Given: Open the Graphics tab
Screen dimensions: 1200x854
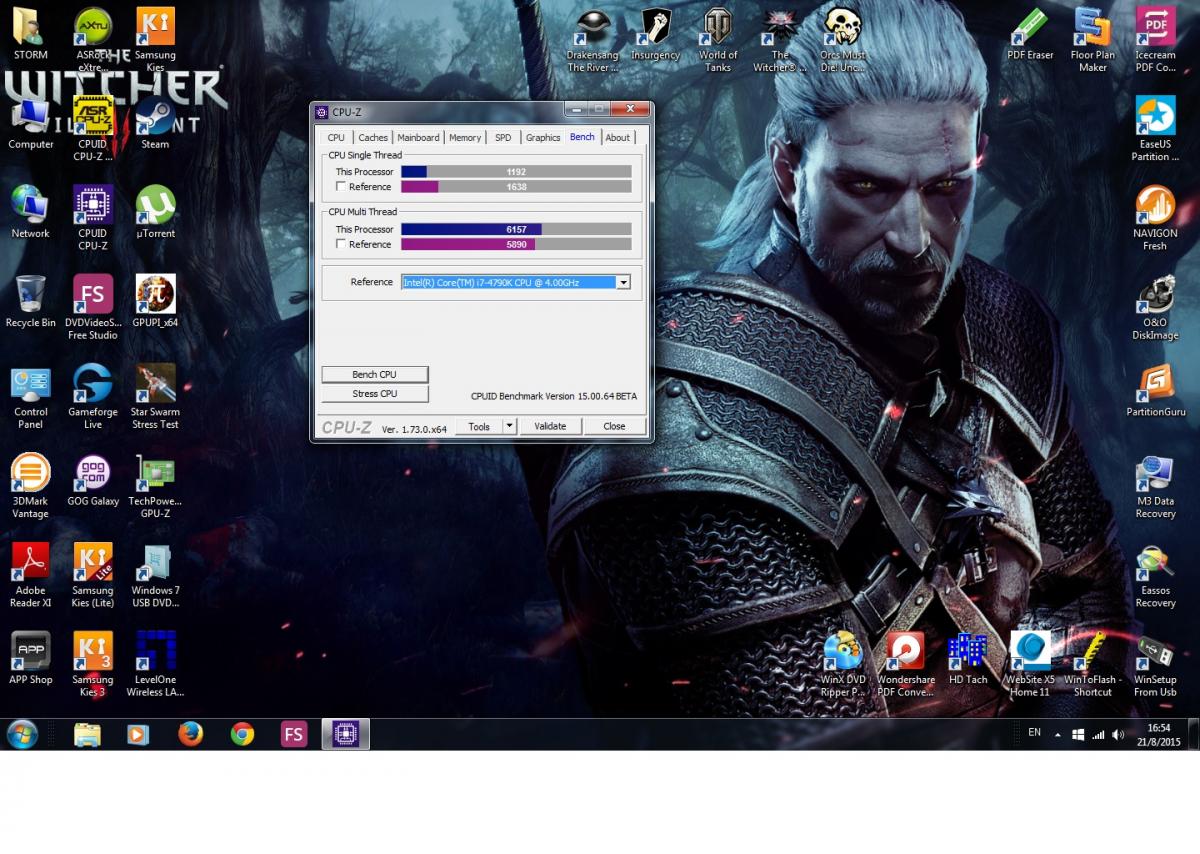Looking at the screenshot, I should coord(543,138).
